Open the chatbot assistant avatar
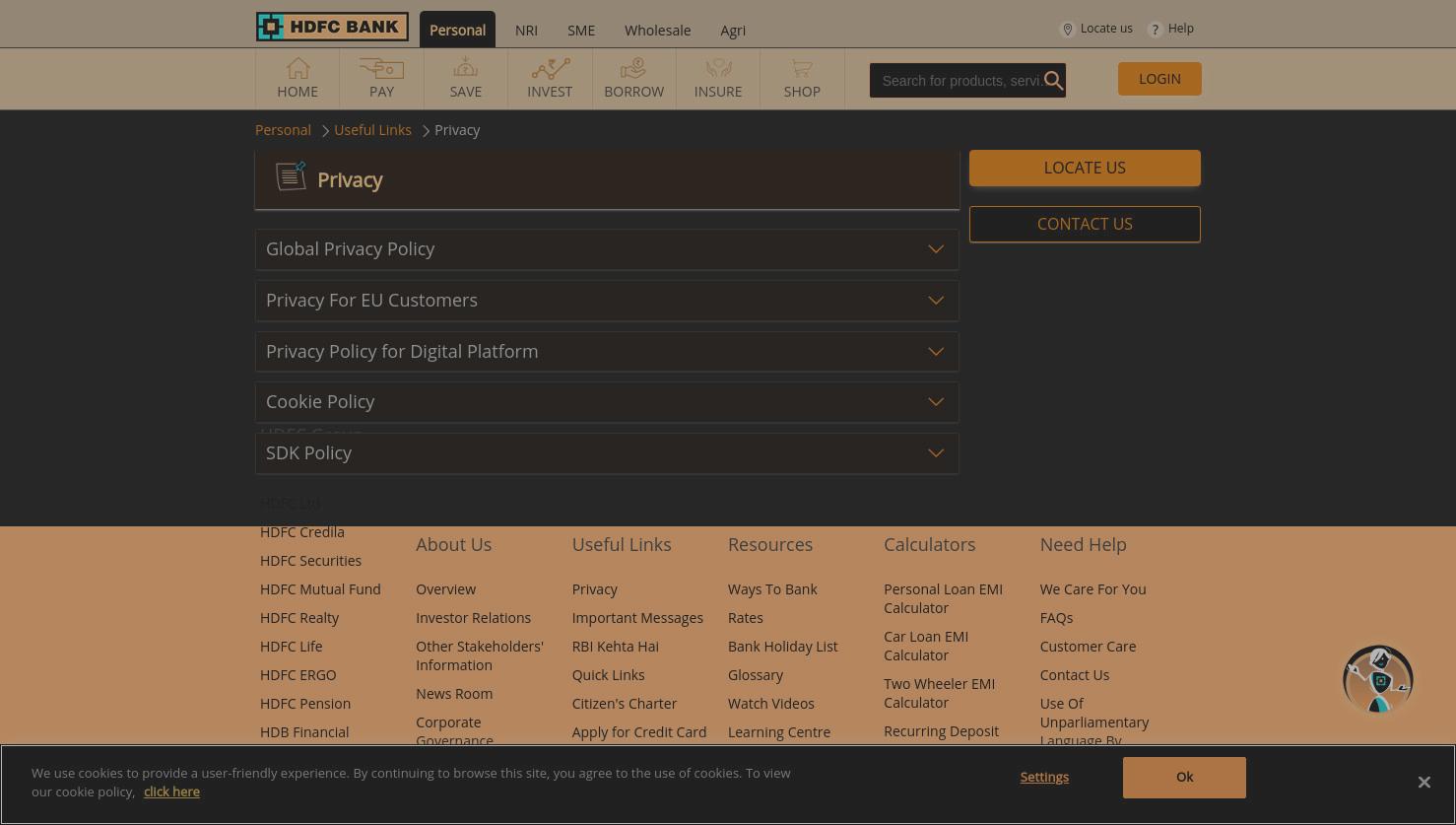This screenshot has height=825, width=1456. [1378, 679]
